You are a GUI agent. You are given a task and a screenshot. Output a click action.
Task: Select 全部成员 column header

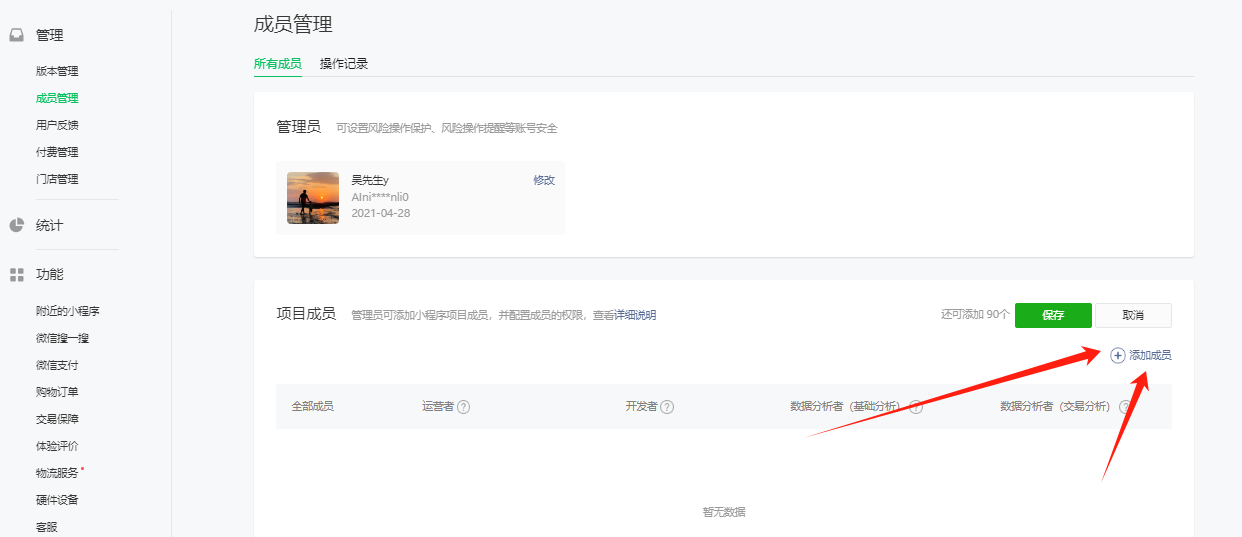point(312,407)
